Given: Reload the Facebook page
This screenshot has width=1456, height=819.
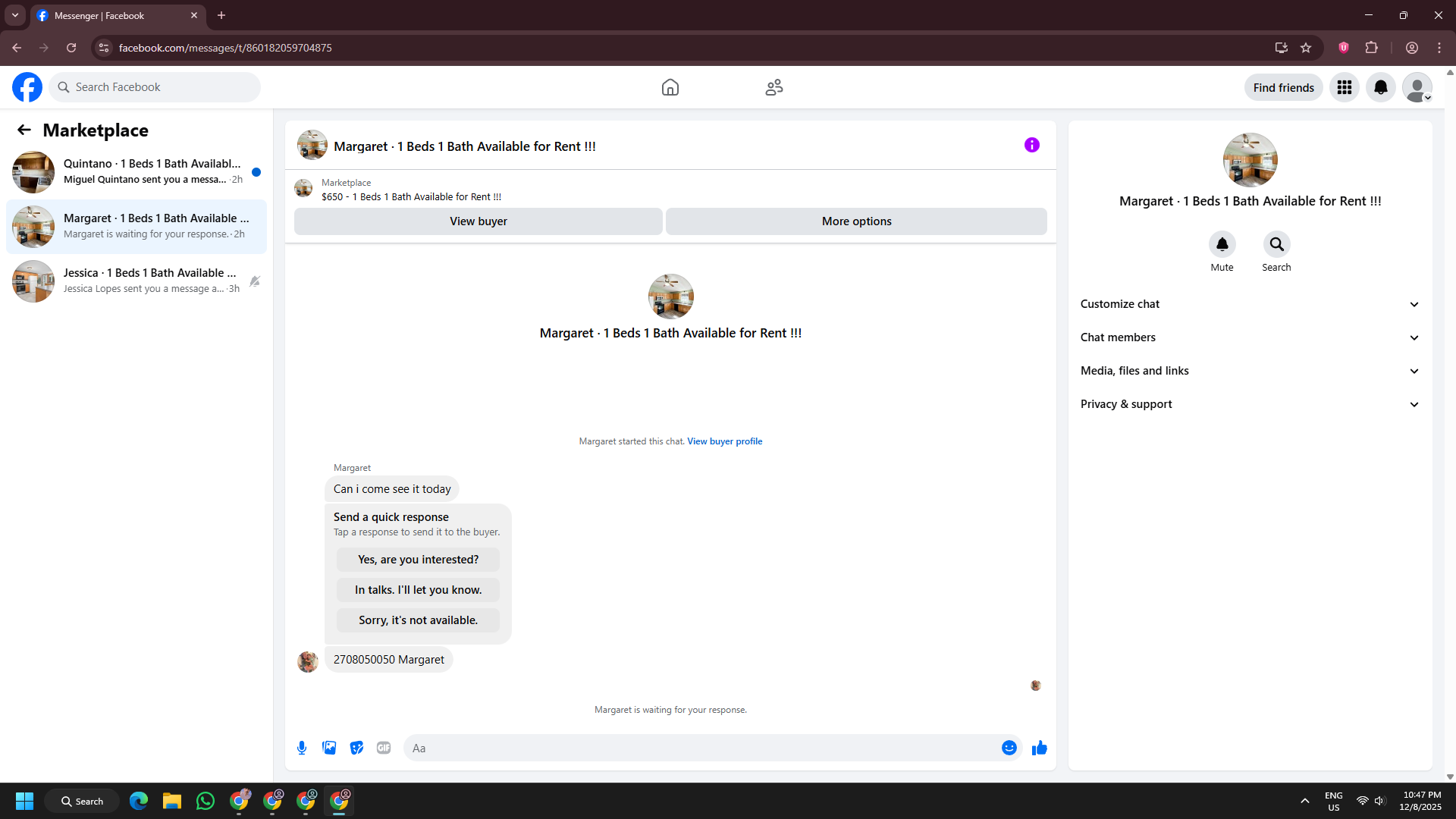Looking at the screenshot, I should (x=71, y=48).
